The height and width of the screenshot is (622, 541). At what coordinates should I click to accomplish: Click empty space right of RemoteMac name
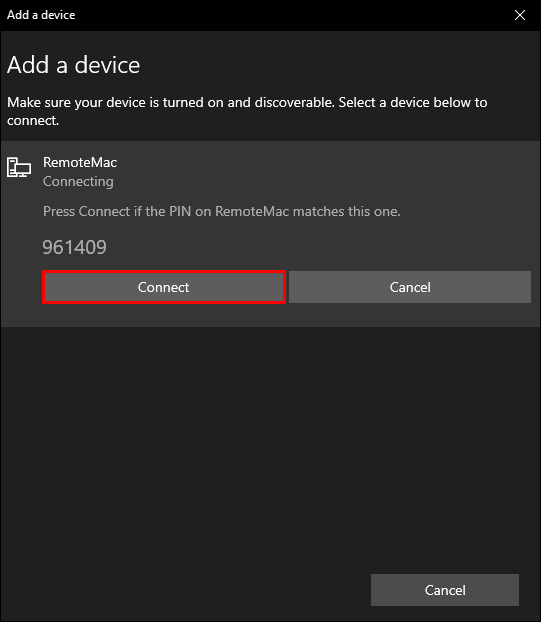click(x=323, y=162)
